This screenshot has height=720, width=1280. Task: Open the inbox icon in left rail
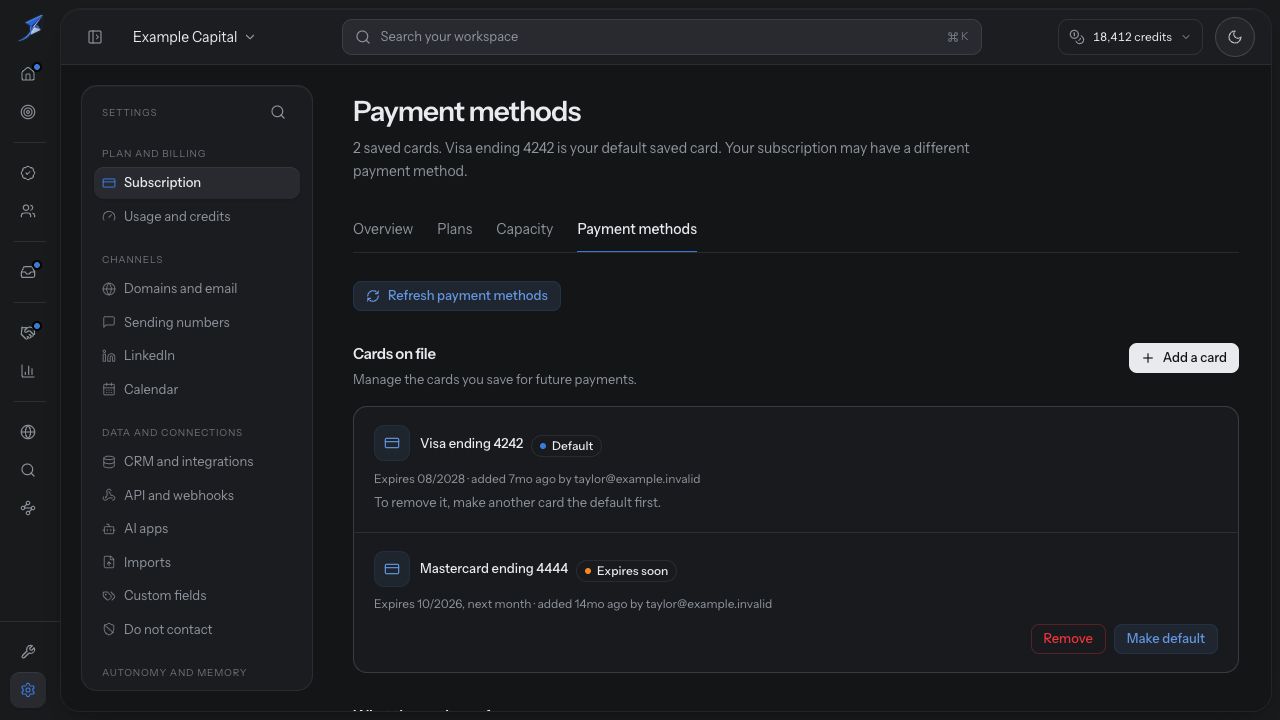pos(28,272)
